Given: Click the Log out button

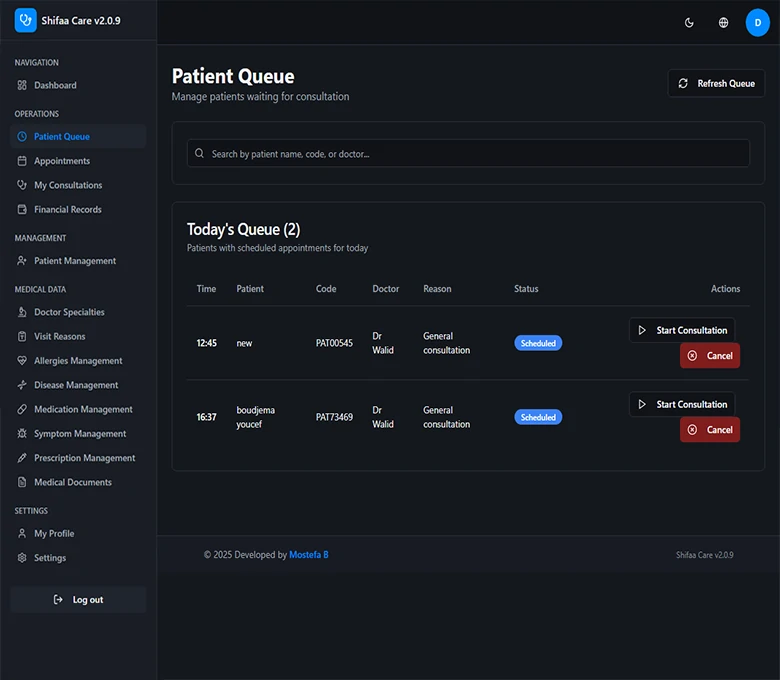Looking at the screenshot, I should click(78, 599).
